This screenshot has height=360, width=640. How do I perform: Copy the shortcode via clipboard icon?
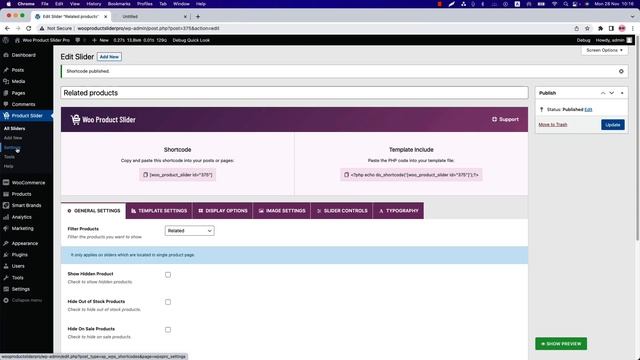point(145,175)
